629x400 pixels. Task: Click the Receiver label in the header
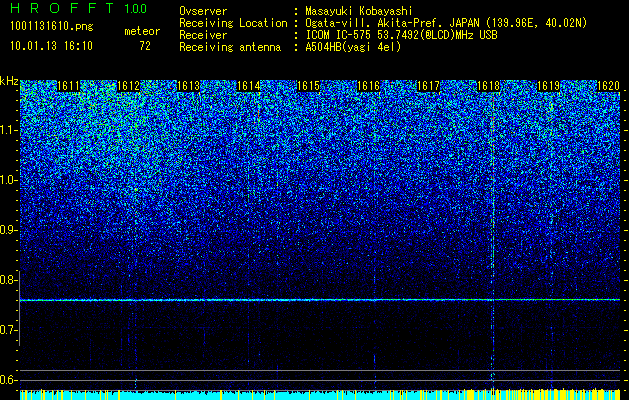click(x=203, y=35)
